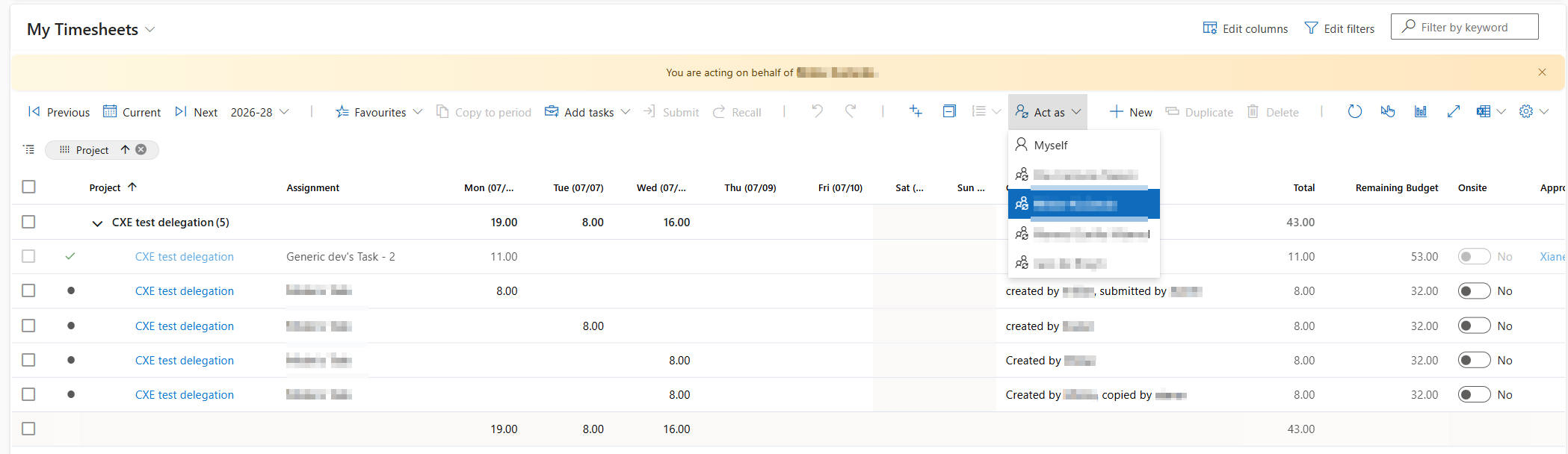Click Copy to period
This screenshot has height=454, width=1568.
[x=484, y=112]
